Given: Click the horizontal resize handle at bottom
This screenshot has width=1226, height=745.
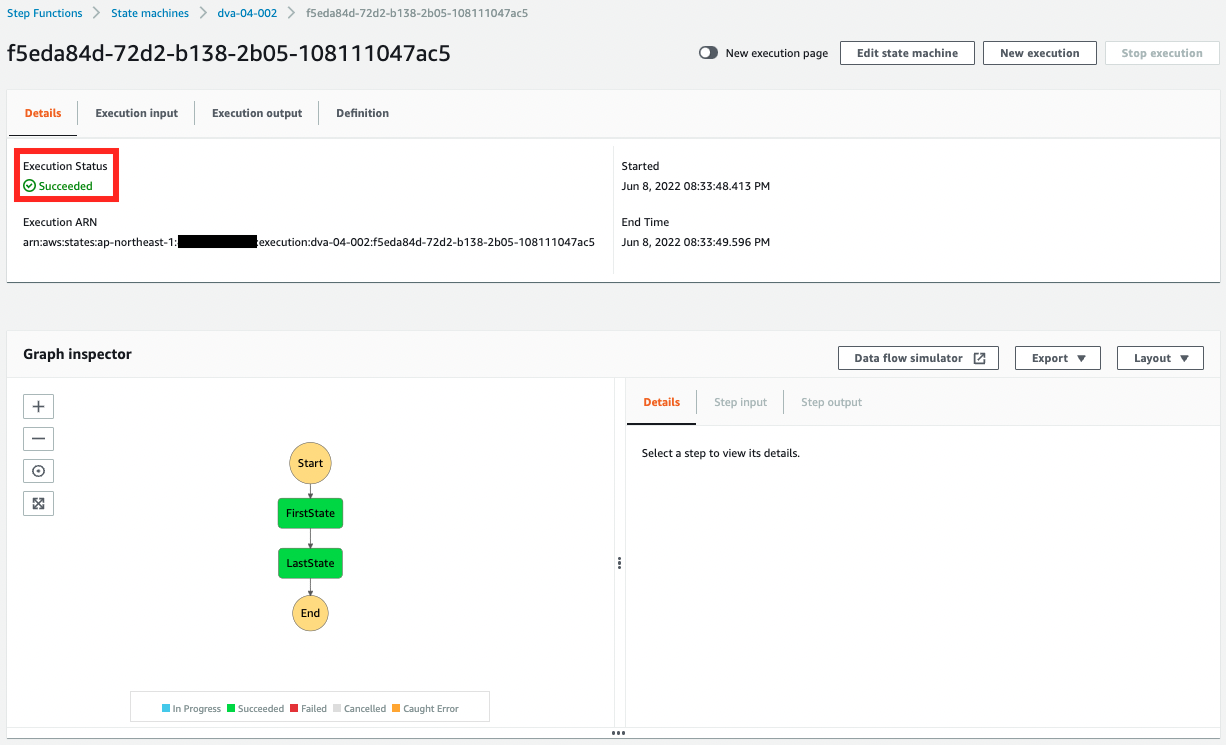Looking at the screenshot, I should coord(618,733).
